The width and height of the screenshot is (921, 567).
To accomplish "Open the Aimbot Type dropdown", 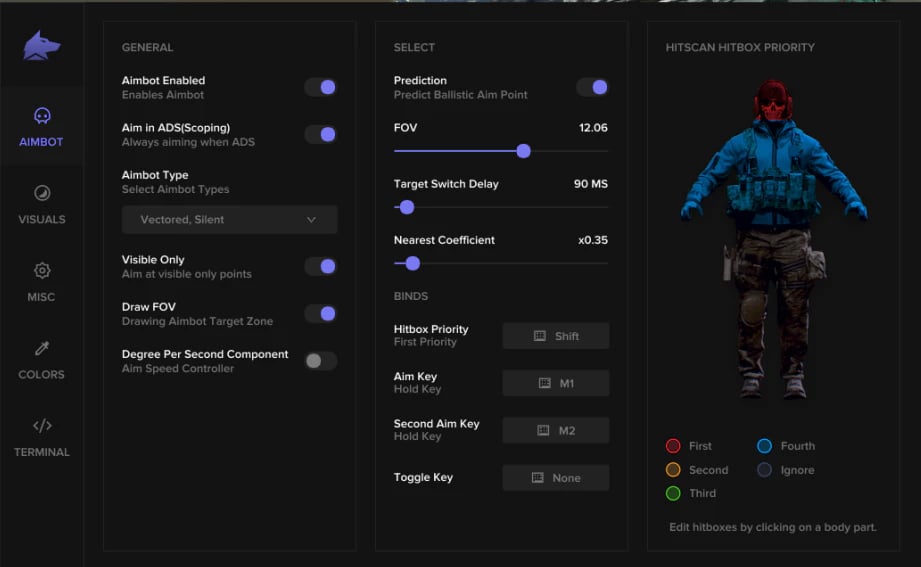I will [230, 220].
